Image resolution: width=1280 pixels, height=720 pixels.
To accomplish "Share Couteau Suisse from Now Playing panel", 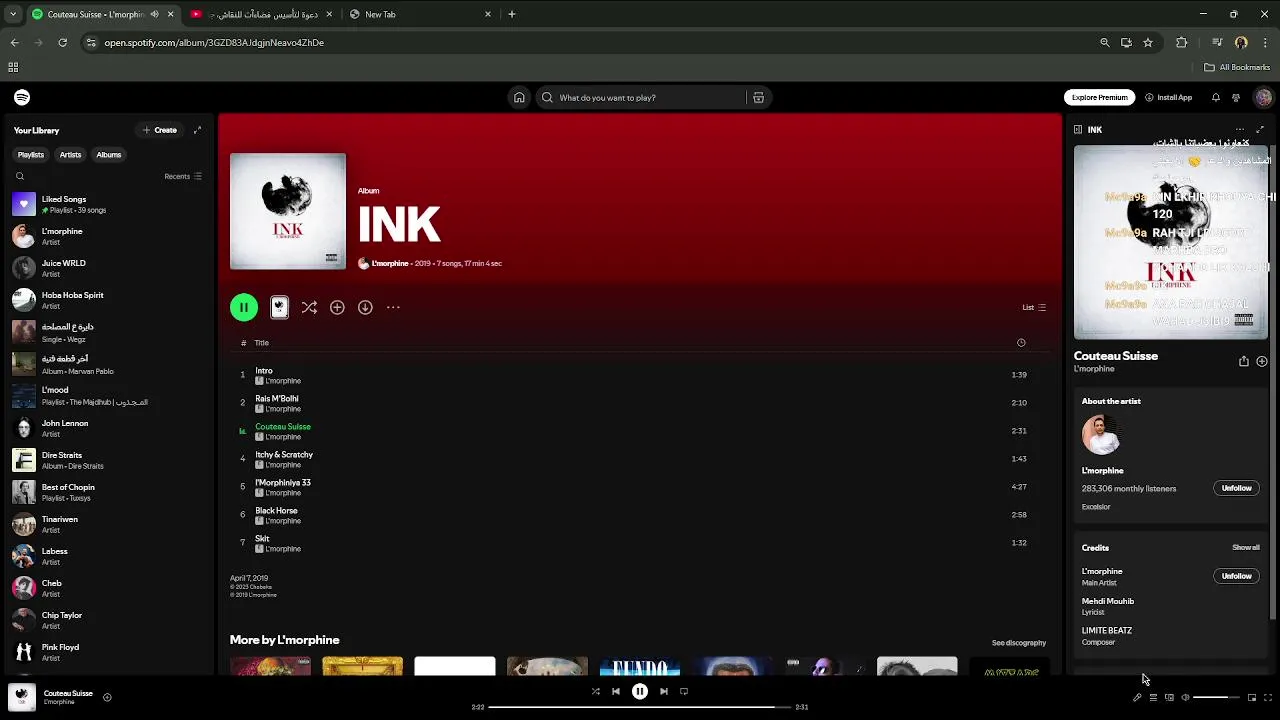I will tap(1244, 361).
